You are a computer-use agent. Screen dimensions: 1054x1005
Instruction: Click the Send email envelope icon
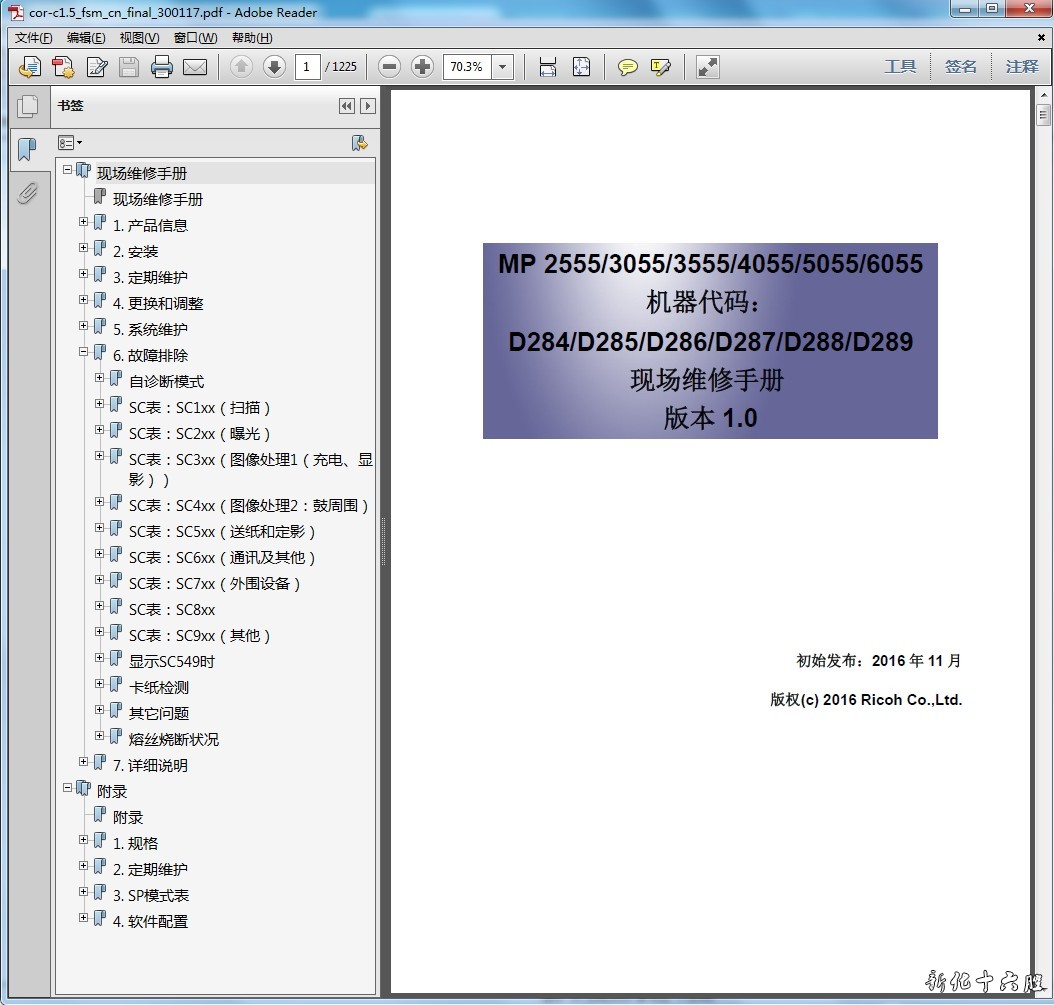click(x=195, y=67)
